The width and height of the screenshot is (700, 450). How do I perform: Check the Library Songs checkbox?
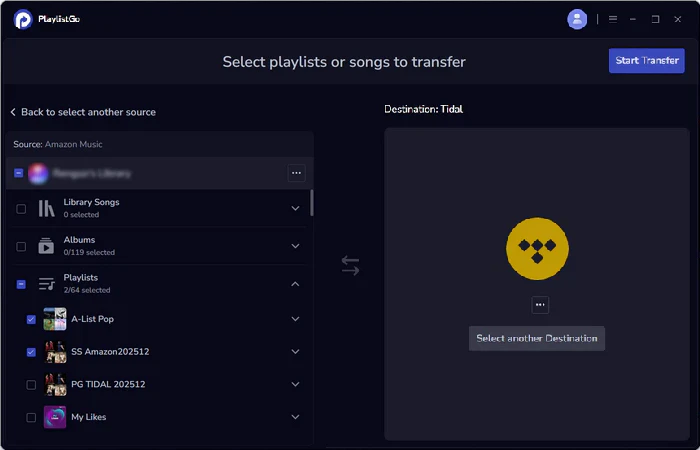point(21,208)
